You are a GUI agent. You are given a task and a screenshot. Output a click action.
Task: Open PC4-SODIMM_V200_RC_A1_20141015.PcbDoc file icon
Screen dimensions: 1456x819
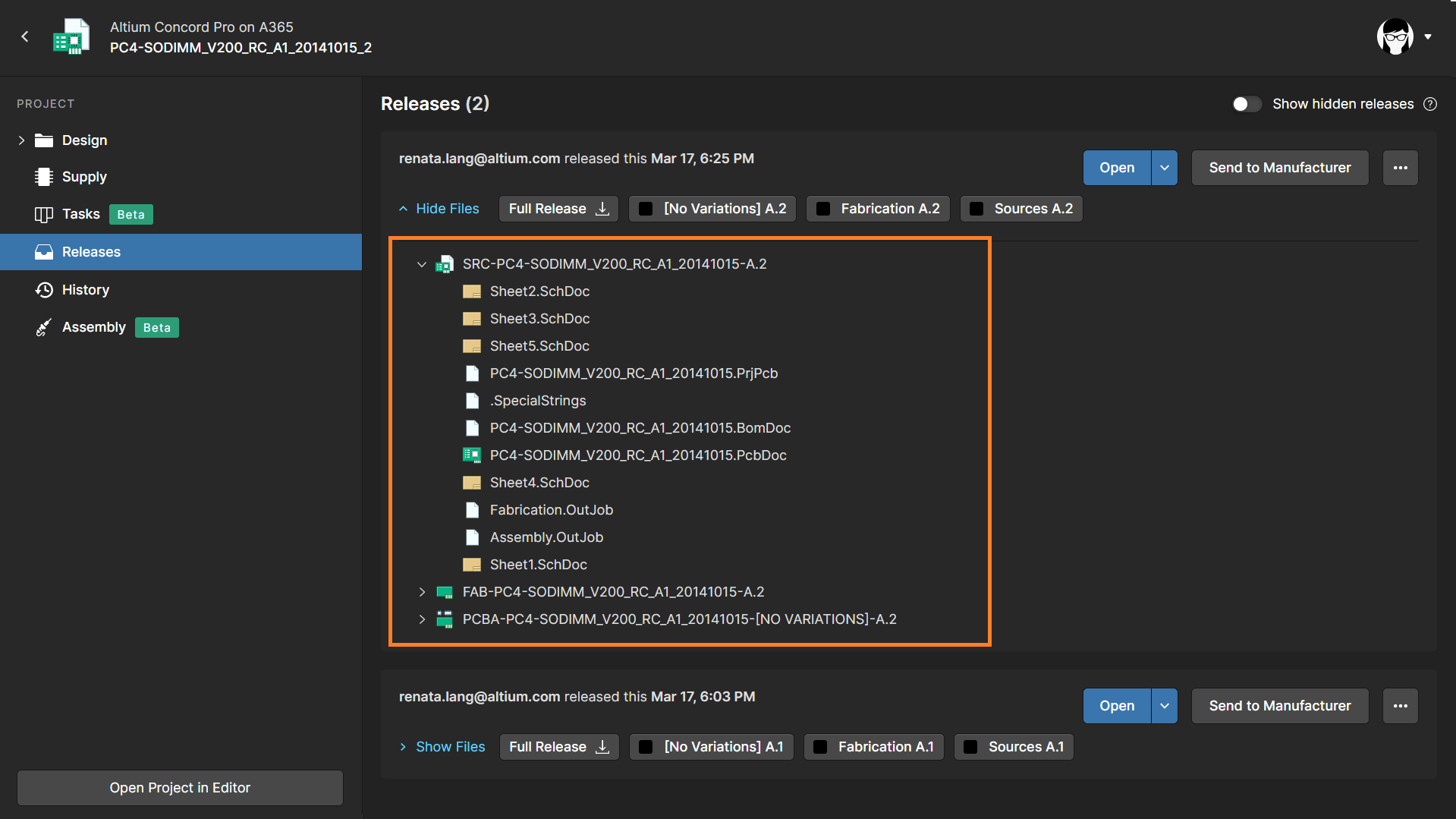click(471, 455)
